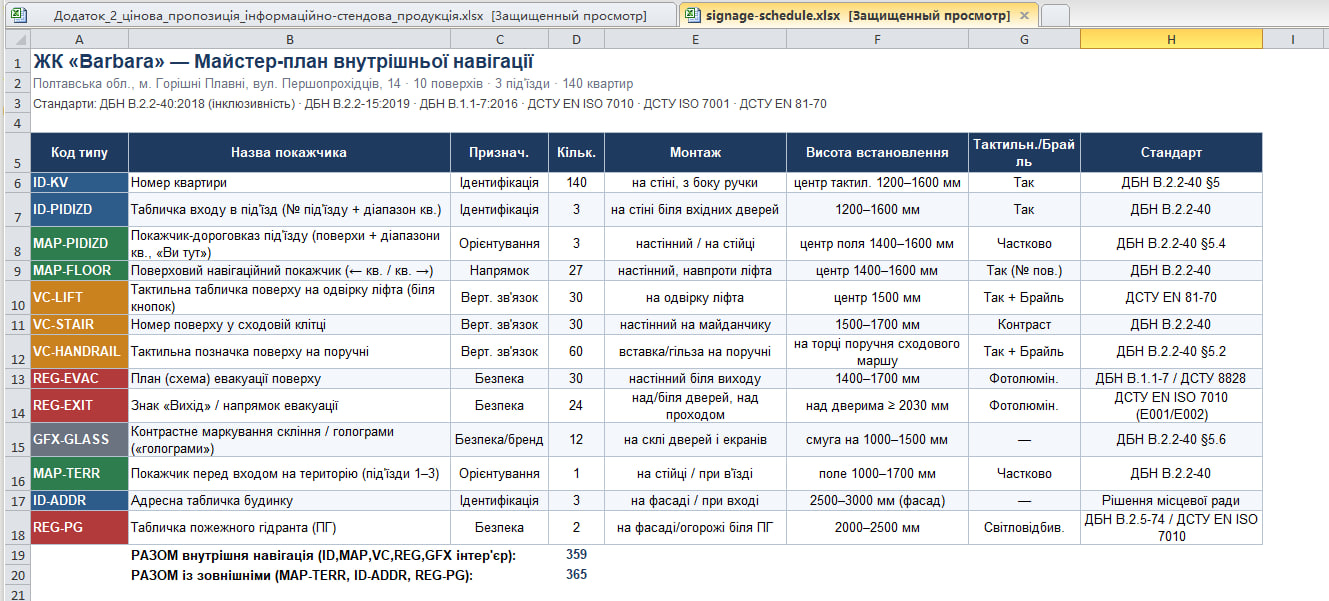Click the address line Полтавська обл. cell
This screenshot has height=601, width=1329.
tap(333, 84)
